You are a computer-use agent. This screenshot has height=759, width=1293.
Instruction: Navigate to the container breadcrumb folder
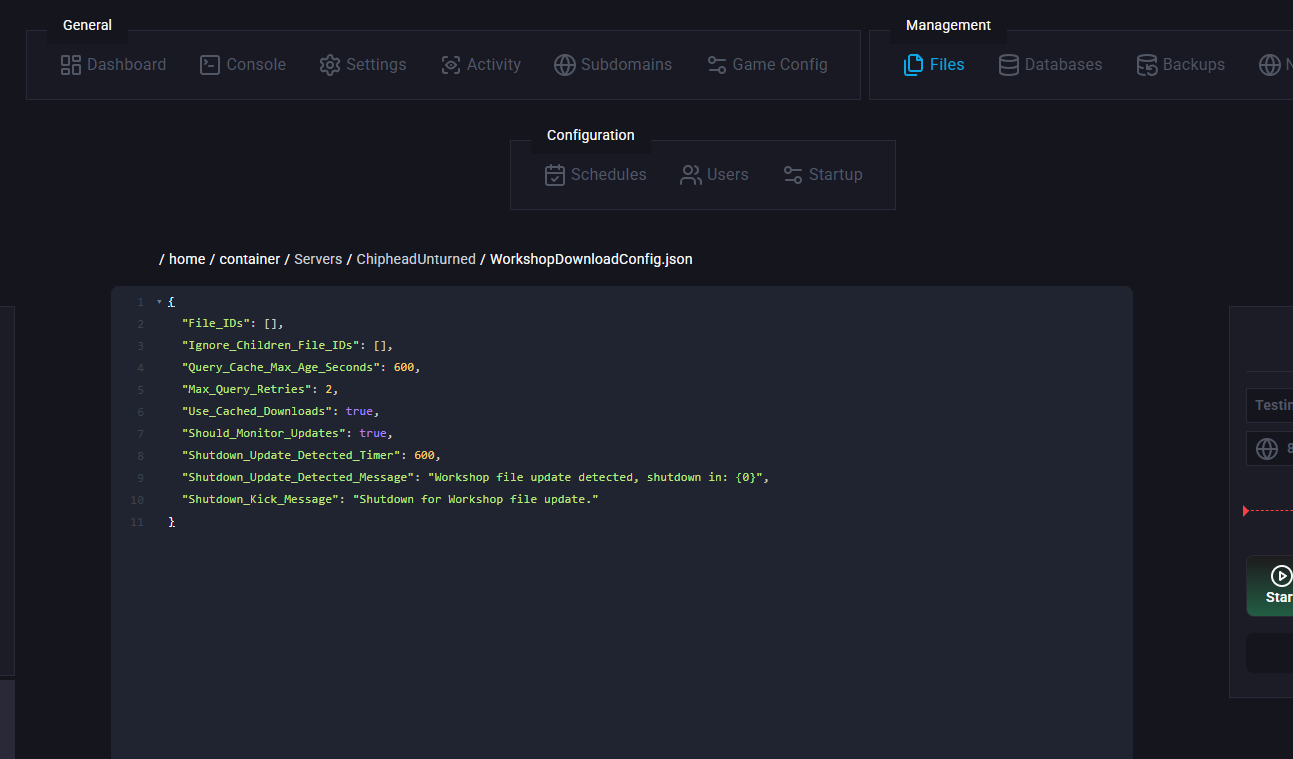pos(250,259)
